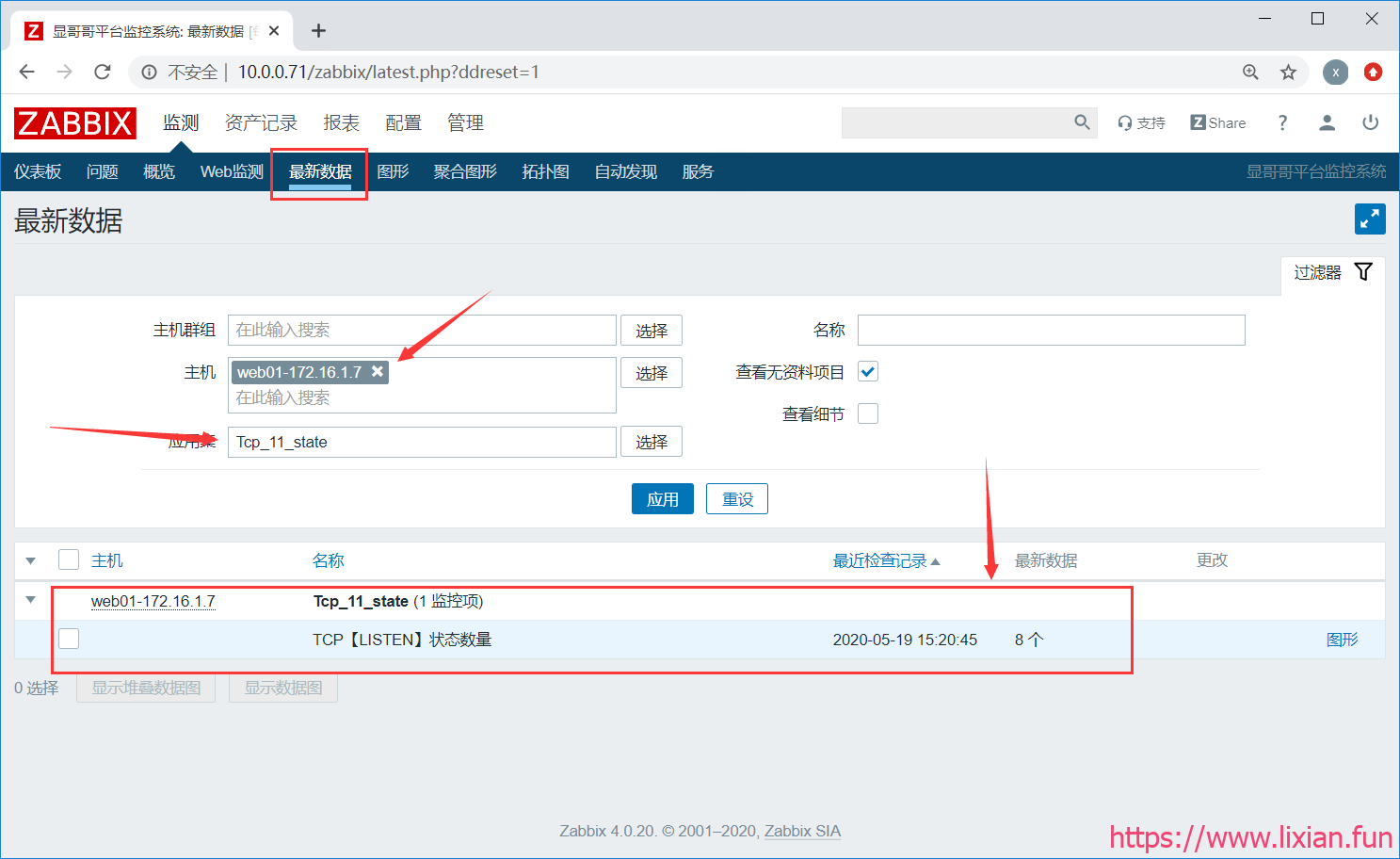Image resolution: width=1400 pixels, height=859 pixels.
Task: Open the help question mark icon
Action: point(1282,122)
